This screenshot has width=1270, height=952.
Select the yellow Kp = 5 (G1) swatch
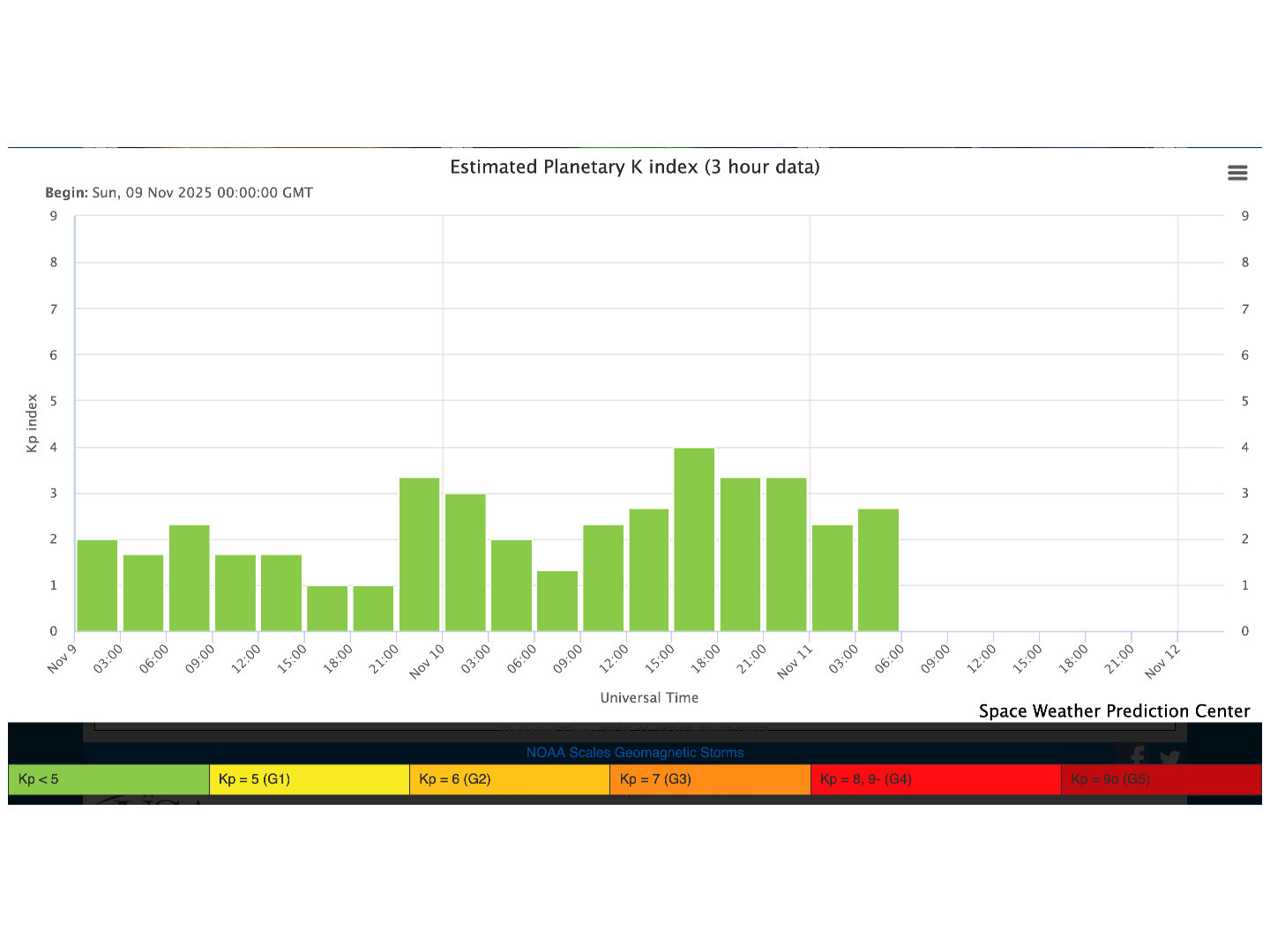(309, 779)
